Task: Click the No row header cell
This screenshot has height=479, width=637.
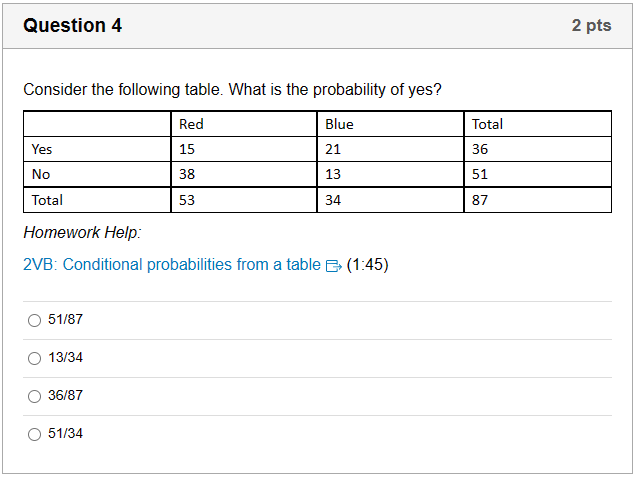Action: 97,174
